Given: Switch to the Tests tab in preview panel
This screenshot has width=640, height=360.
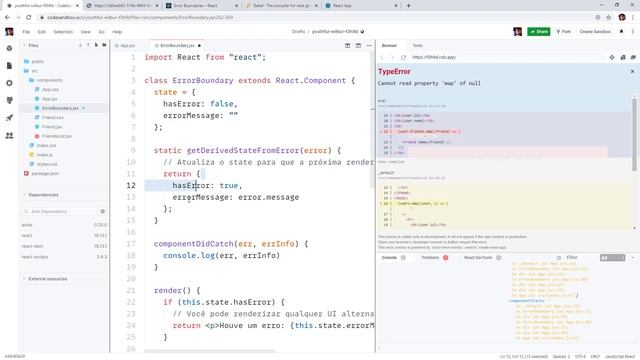Looking at the screenshot, I should coord(418,45).
